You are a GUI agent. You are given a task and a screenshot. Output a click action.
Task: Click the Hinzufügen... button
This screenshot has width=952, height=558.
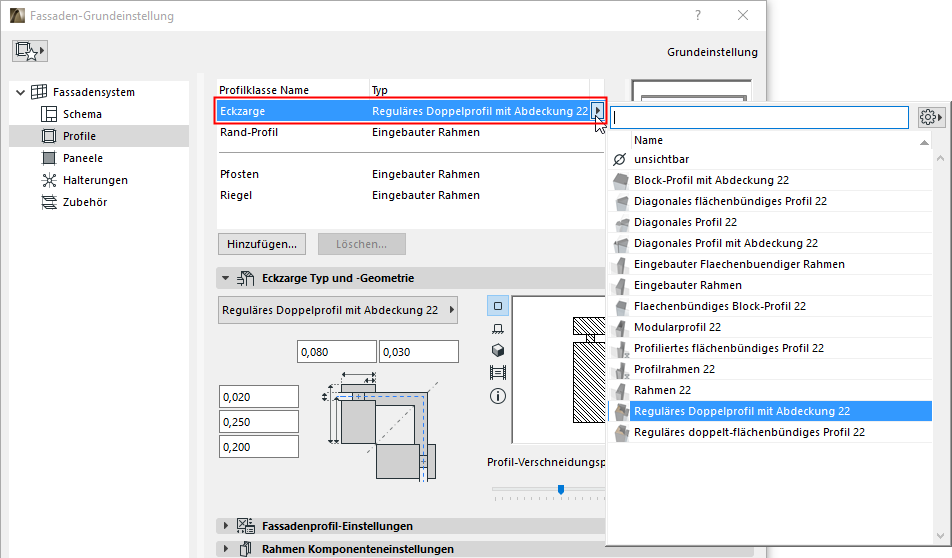262,244
